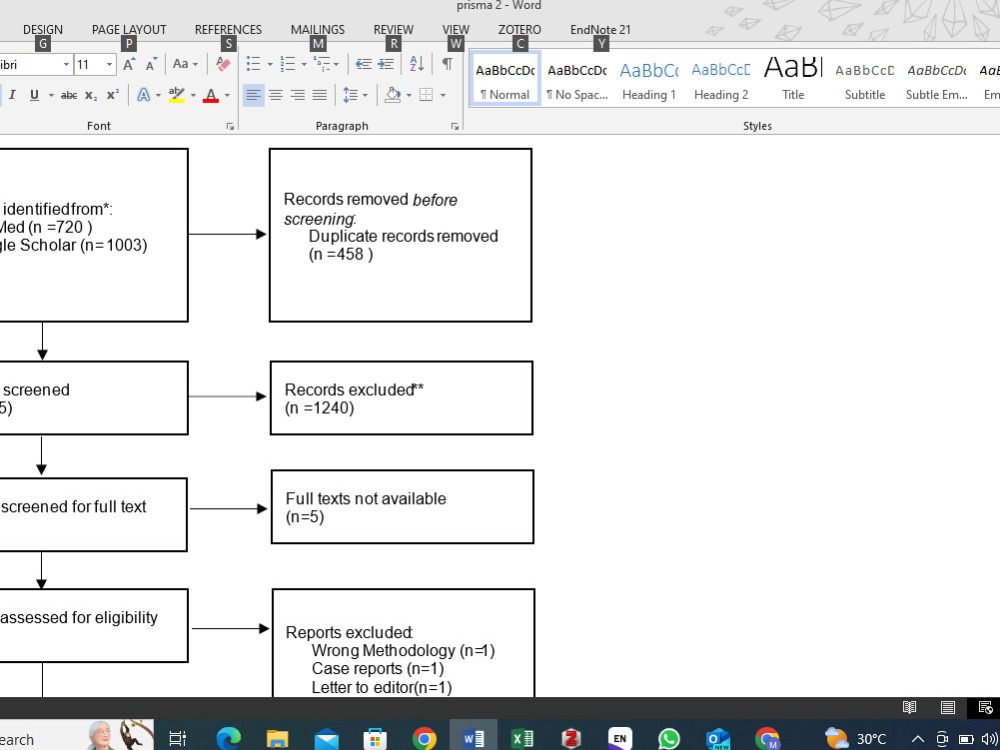Open Zotero from the taskbar
The image size is (1000, 750).
pos(571,739)
